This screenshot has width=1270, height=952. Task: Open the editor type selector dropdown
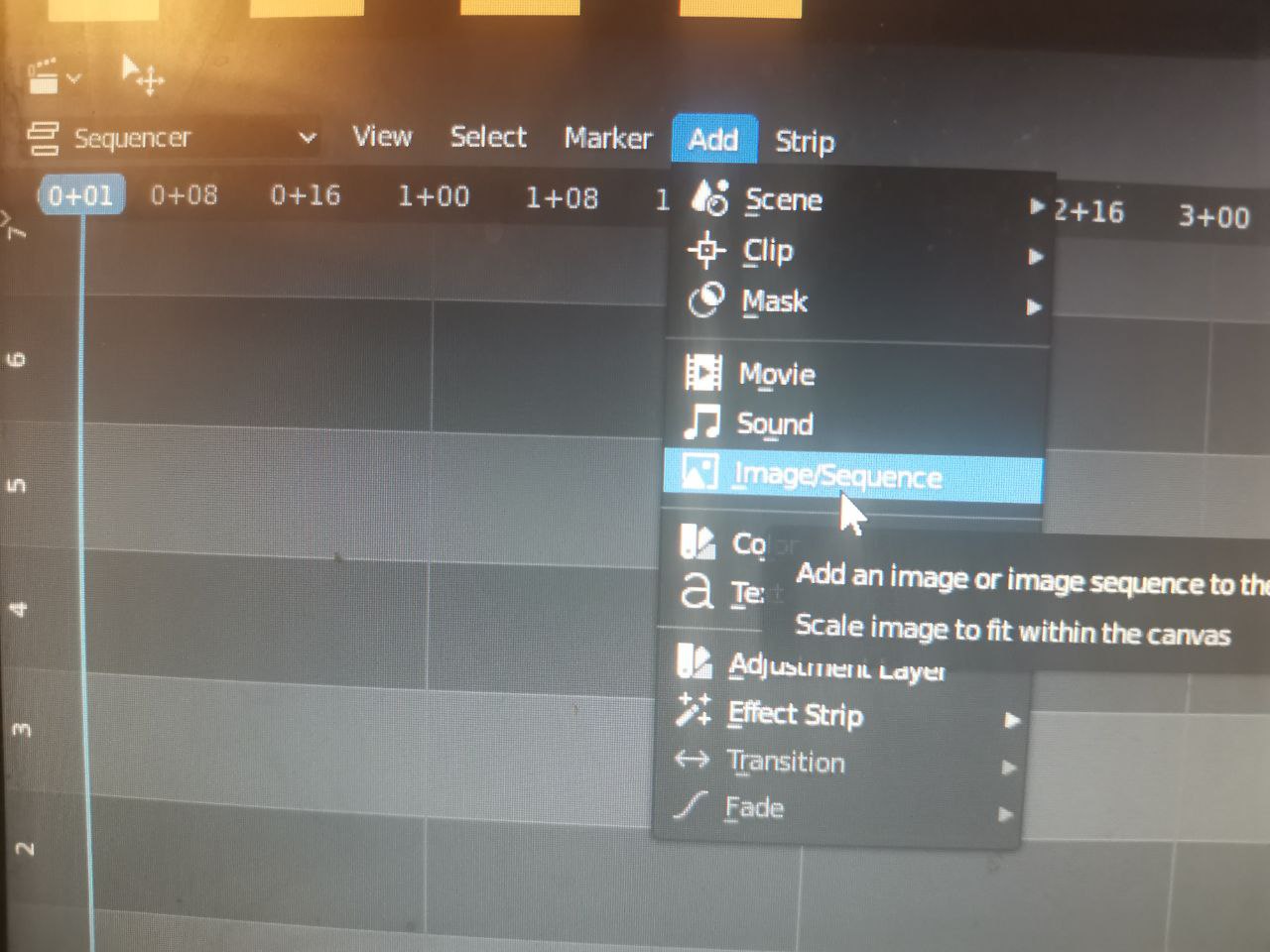coord(53,75)
